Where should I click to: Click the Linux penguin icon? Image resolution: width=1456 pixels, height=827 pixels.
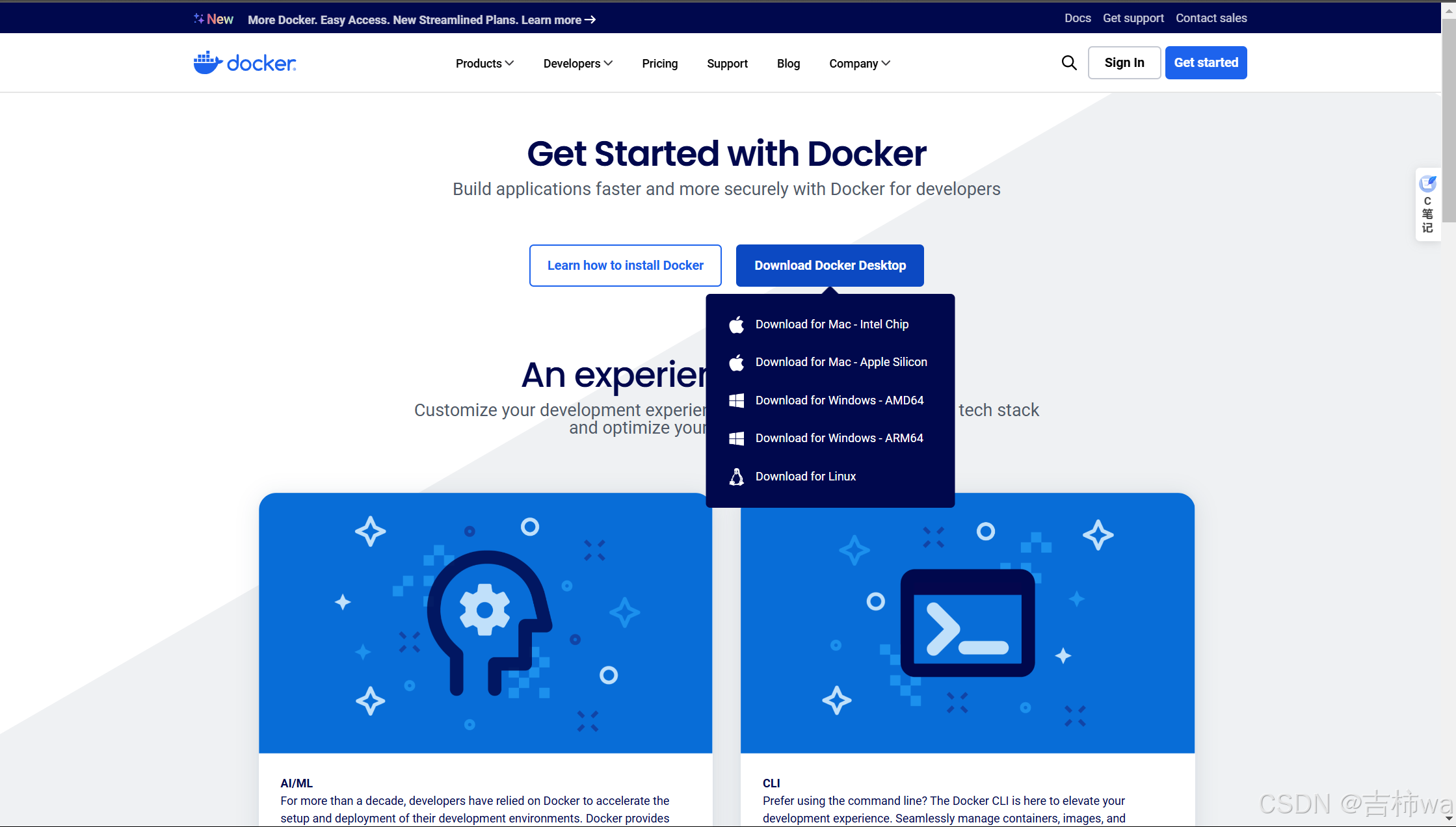(x=736, y=477)
